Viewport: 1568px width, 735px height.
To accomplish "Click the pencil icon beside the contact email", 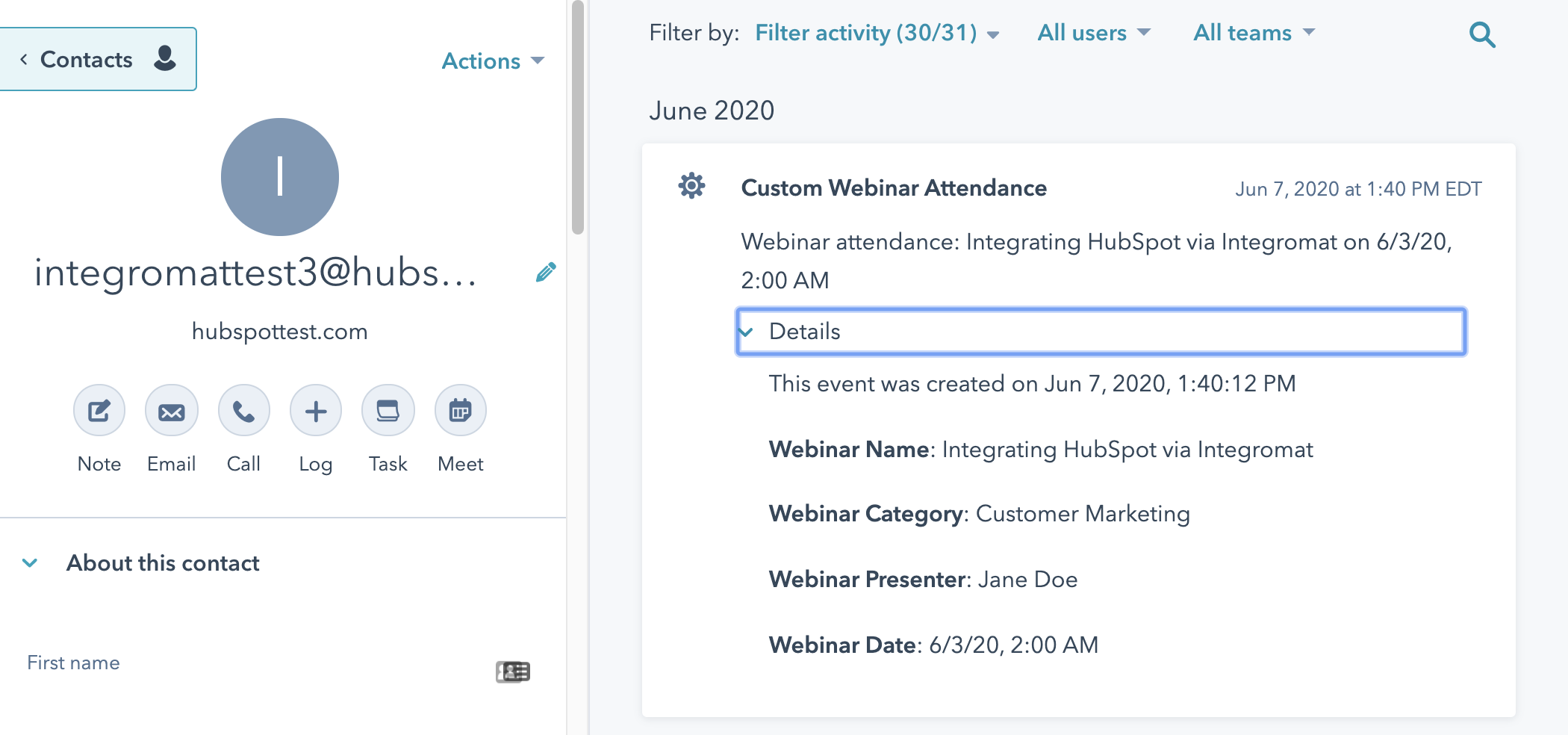I will click(x=544, y=273).
